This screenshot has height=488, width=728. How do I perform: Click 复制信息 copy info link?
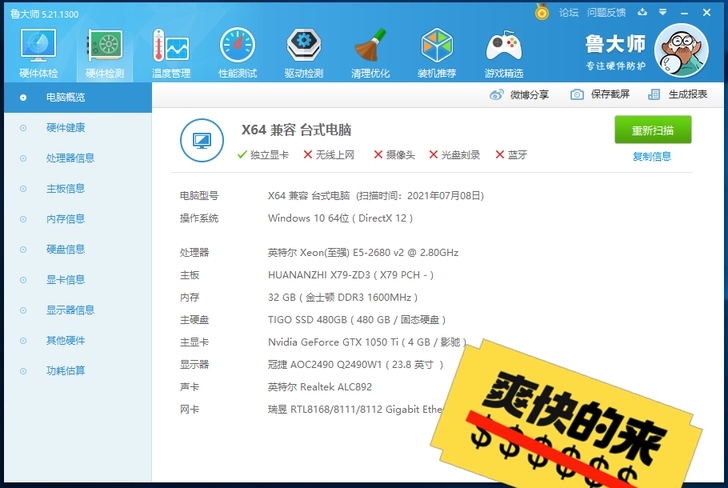(652, 156)
